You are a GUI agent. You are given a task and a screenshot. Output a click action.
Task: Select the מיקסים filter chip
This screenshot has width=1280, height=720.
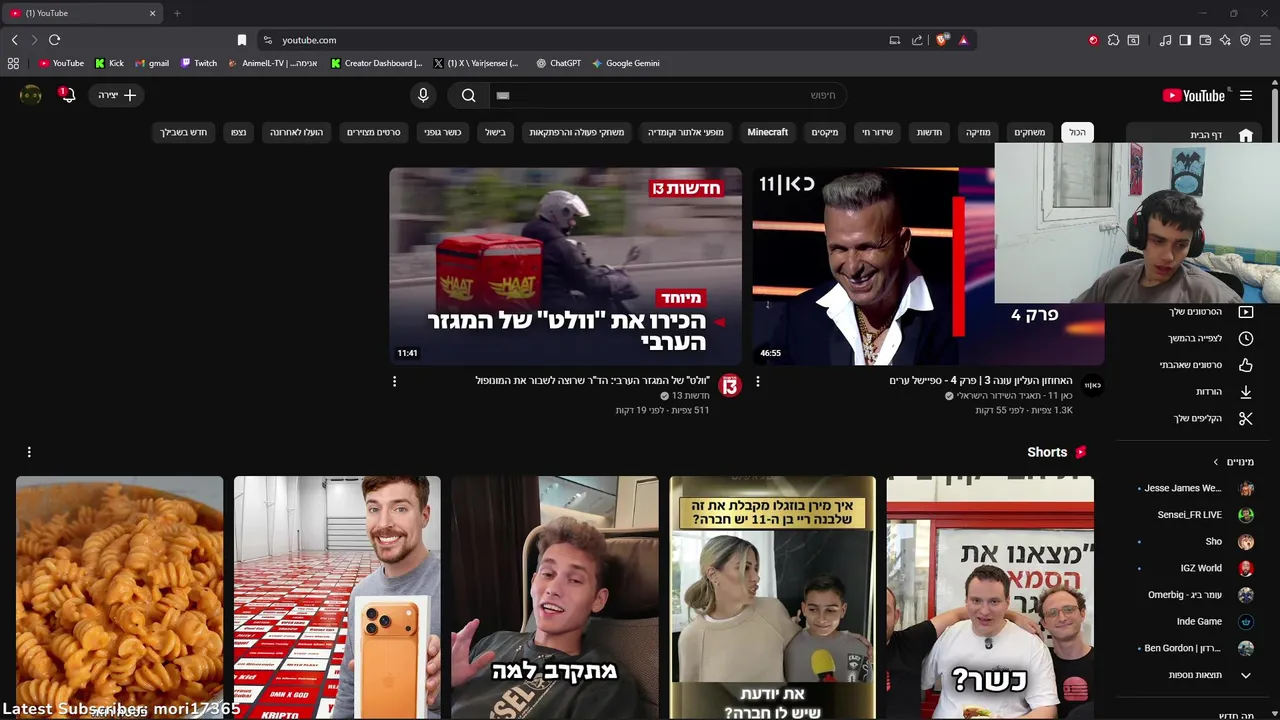pyautogui.click(x=825, y=132)
